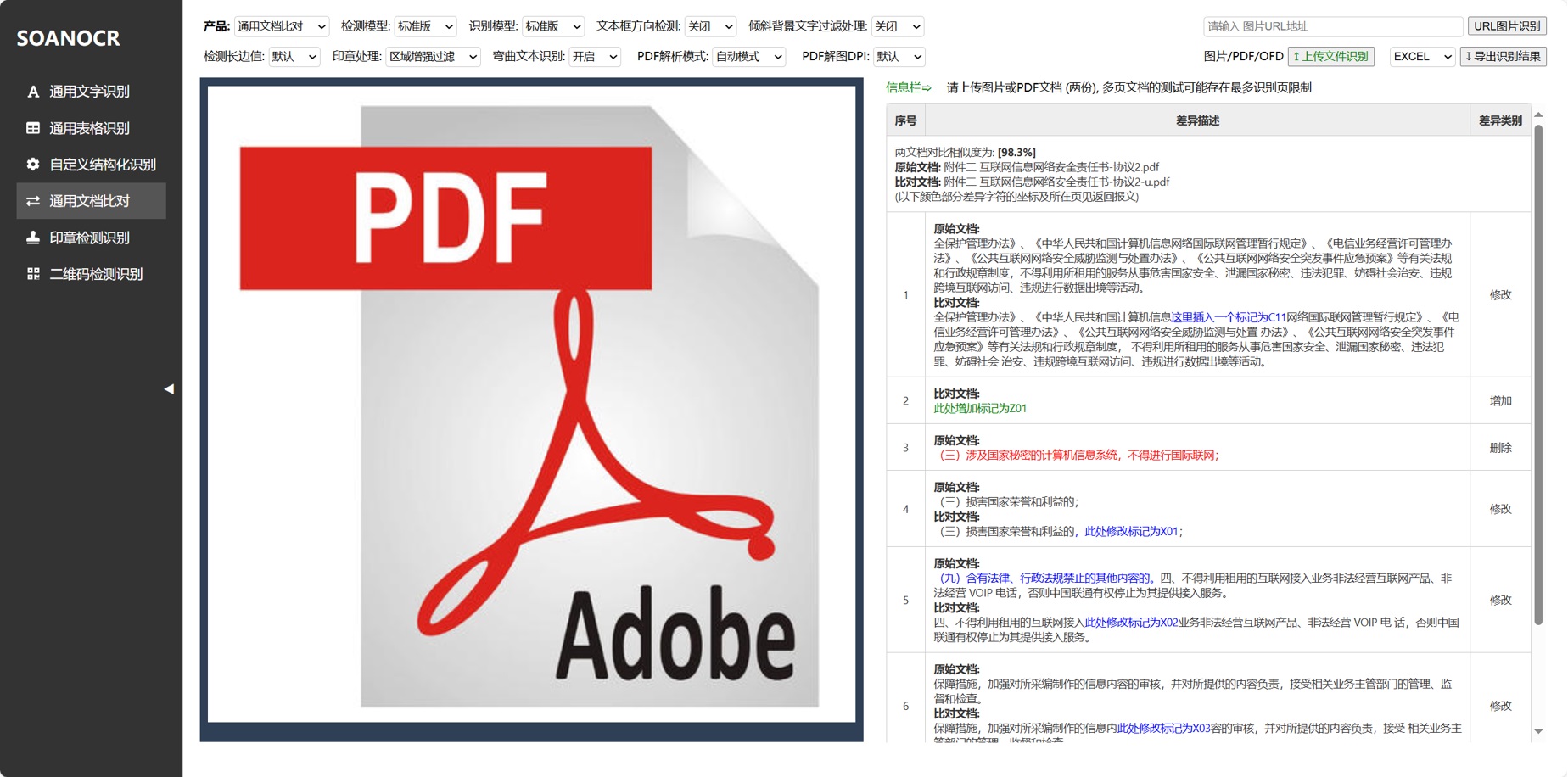1568x777 pixels.
Task: Open 自定义结构化识别 menu item
Action: click(x=91, y=165)
